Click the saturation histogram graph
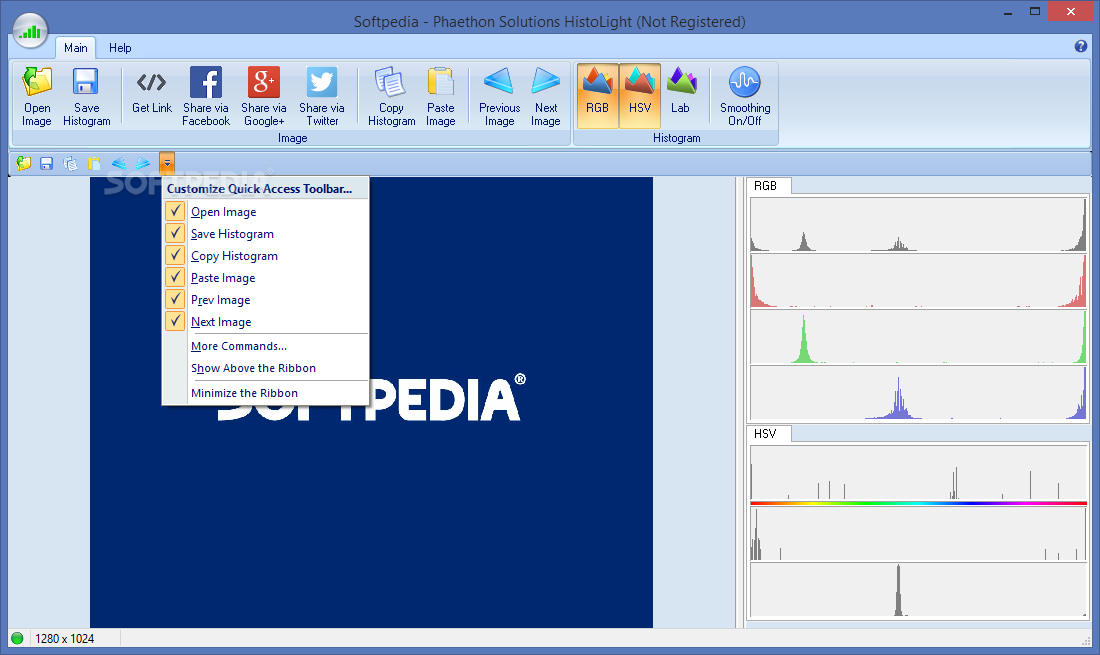Screen dimensions: 1100x655 tap(918, 534)
